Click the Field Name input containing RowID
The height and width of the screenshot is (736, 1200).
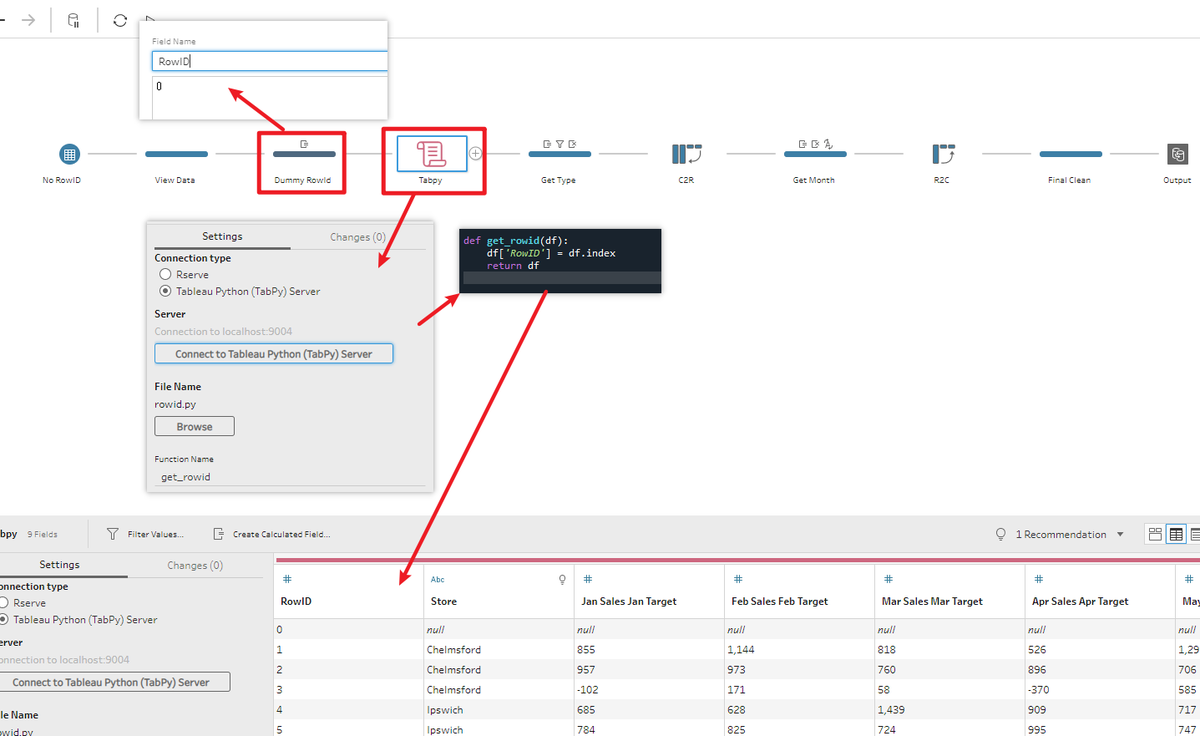pyautogui.click(x=270, y=61)
